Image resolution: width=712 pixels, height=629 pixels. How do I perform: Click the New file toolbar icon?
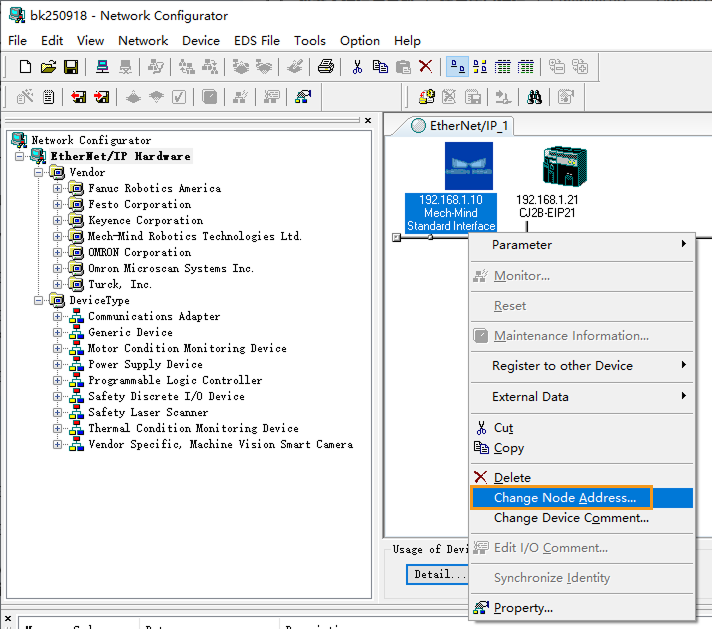[25, 67]
